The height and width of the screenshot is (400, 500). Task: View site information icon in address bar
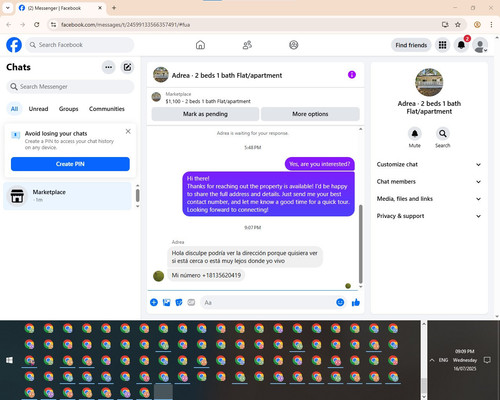(53, 25)
